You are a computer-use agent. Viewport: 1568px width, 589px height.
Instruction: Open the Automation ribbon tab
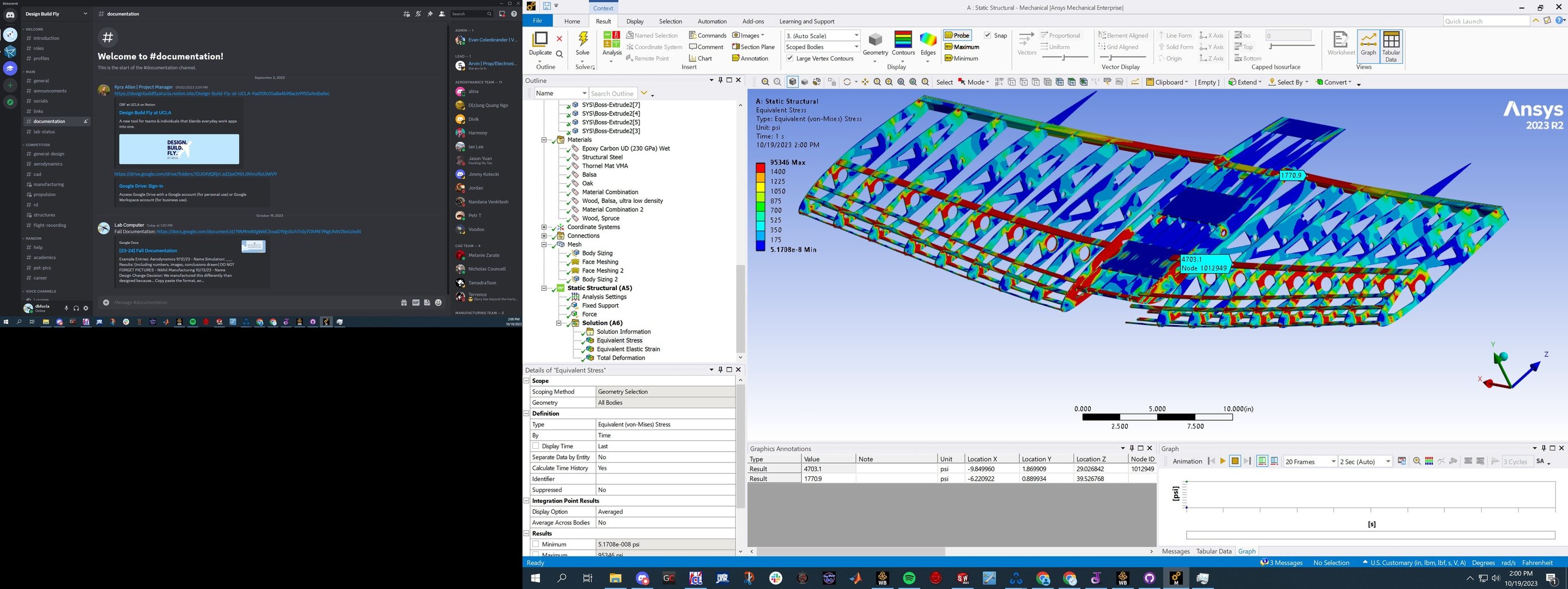712,21
